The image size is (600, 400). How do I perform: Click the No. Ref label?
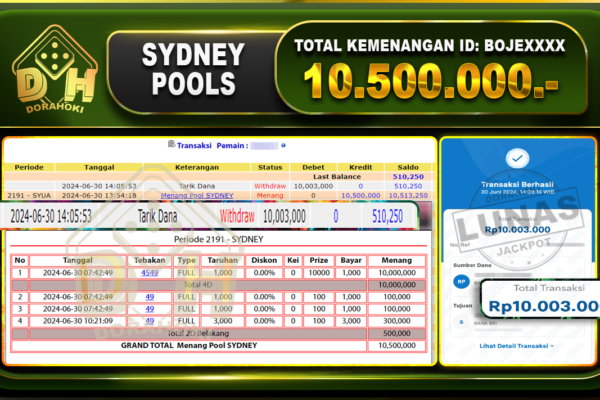tap(458, 245)
